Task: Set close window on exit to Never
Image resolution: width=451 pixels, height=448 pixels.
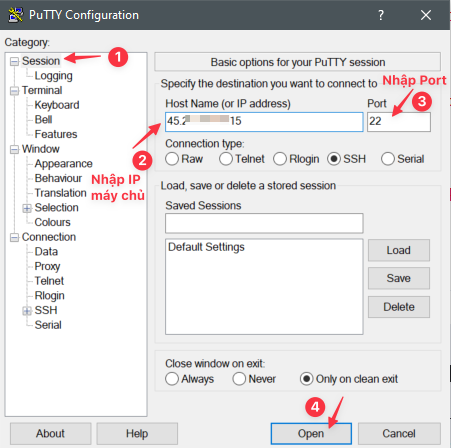Action: 239,379
